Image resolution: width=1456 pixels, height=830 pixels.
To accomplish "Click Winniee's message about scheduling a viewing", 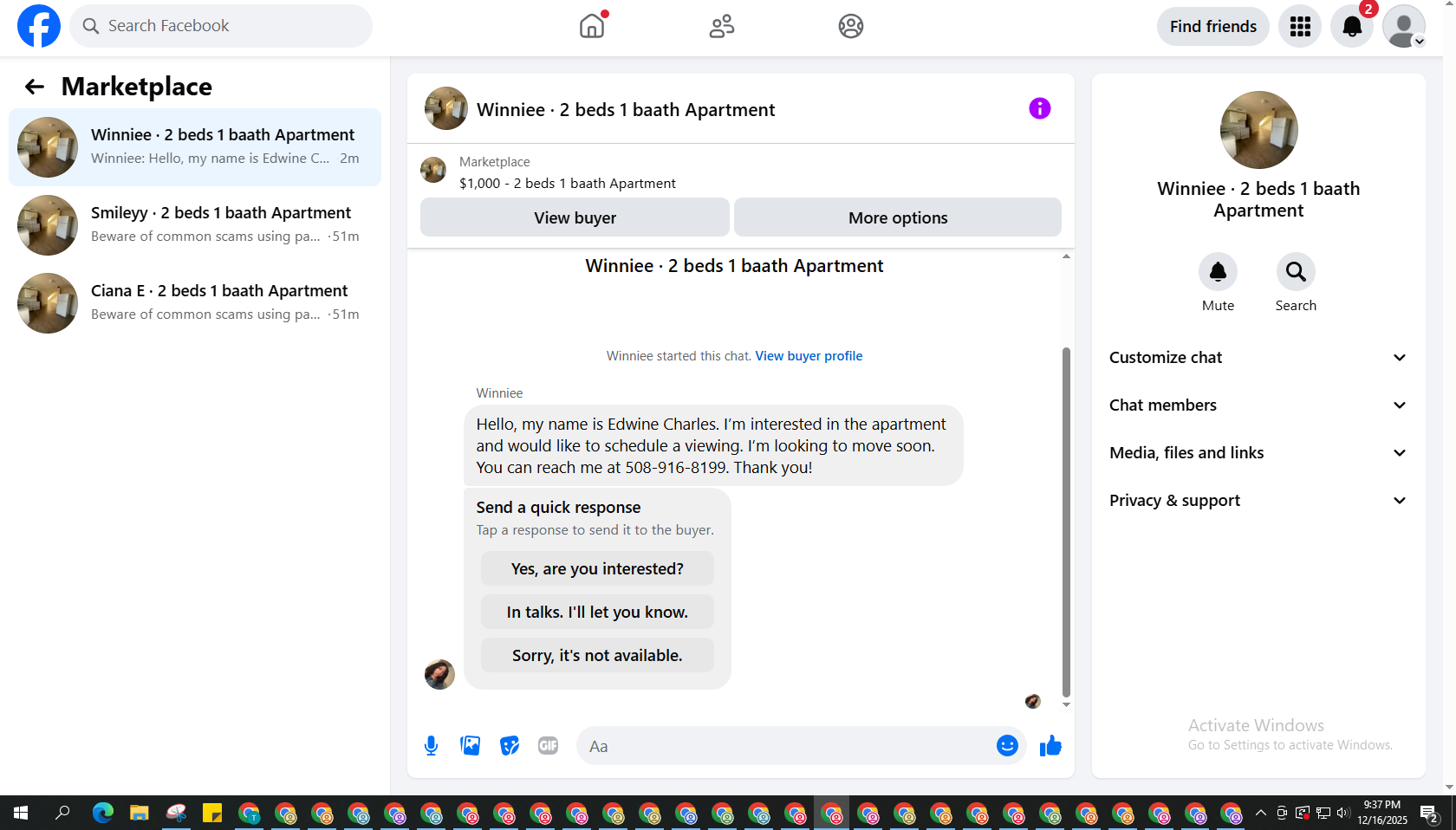I will (712, 446).
